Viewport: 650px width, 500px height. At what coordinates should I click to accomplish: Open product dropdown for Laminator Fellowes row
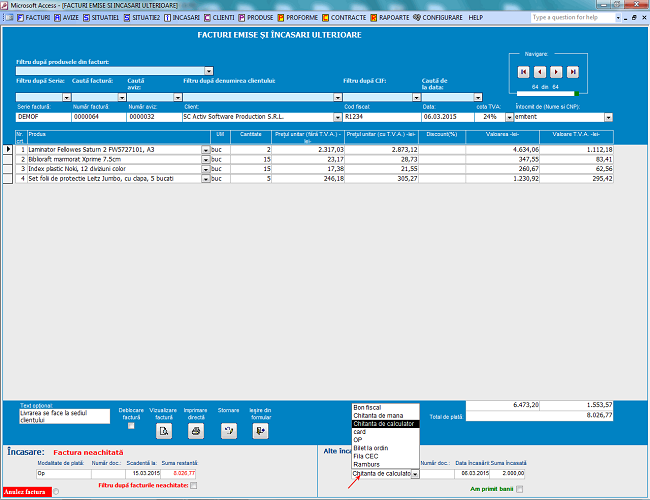(x=206, y=150)
